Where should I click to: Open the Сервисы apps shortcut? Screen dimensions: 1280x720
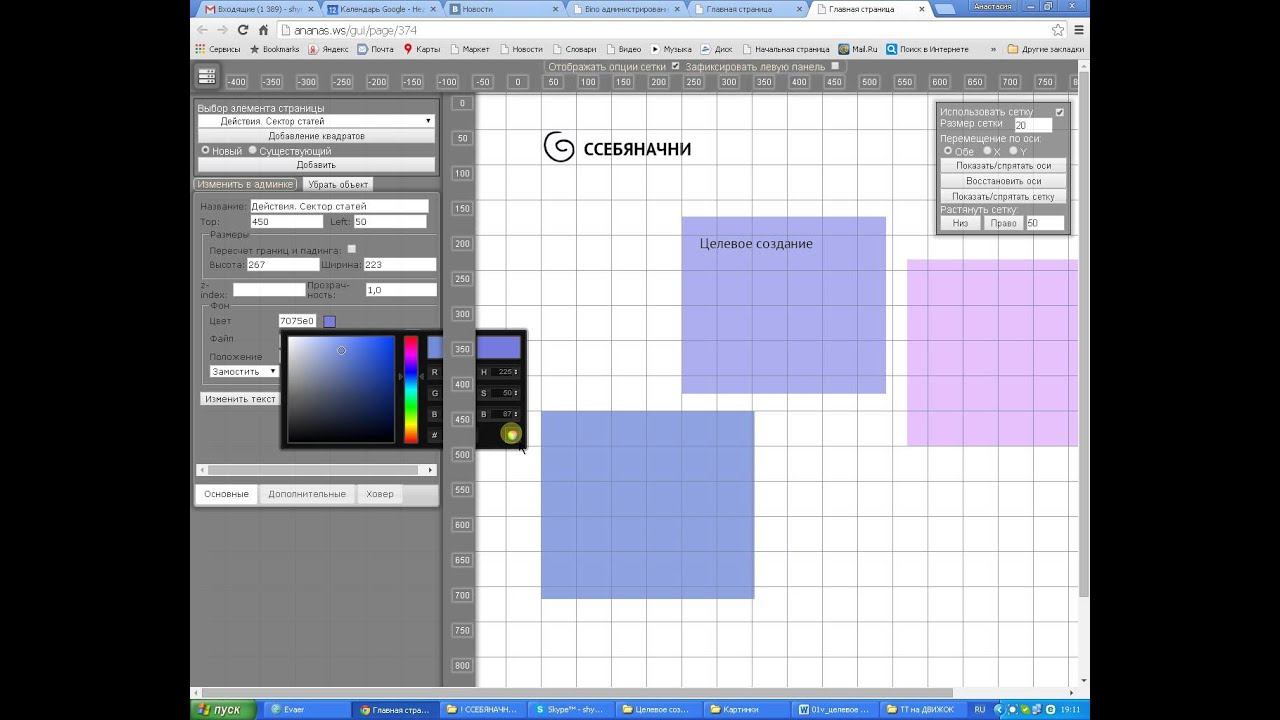217,49
